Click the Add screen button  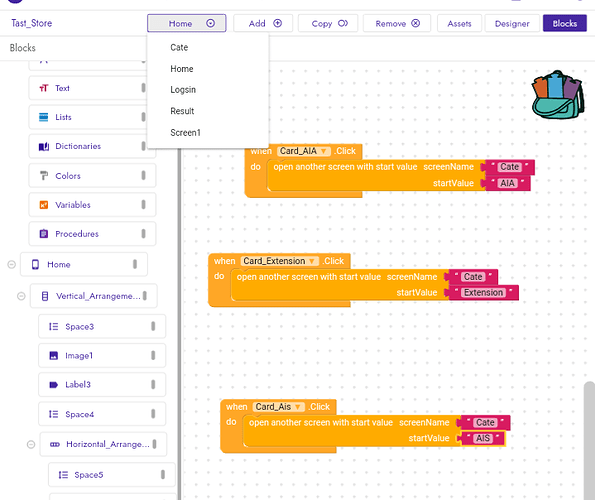(x=263, y=24)
